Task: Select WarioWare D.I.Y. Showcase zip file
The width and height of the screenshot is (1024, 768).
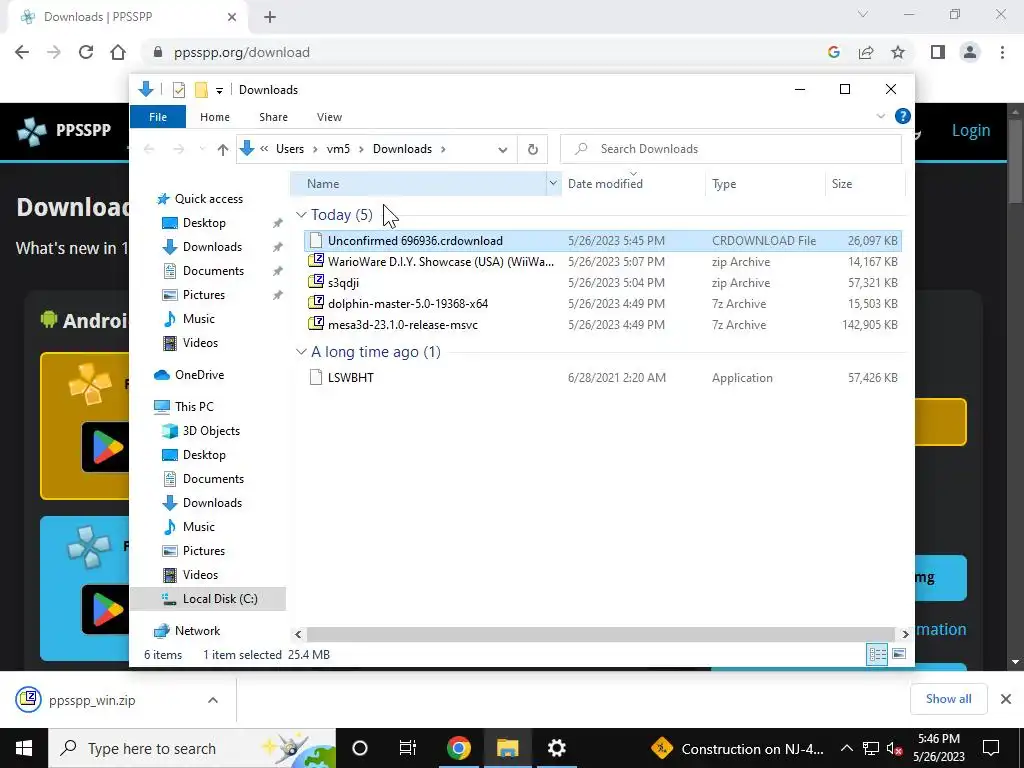Action: point(602,261)
